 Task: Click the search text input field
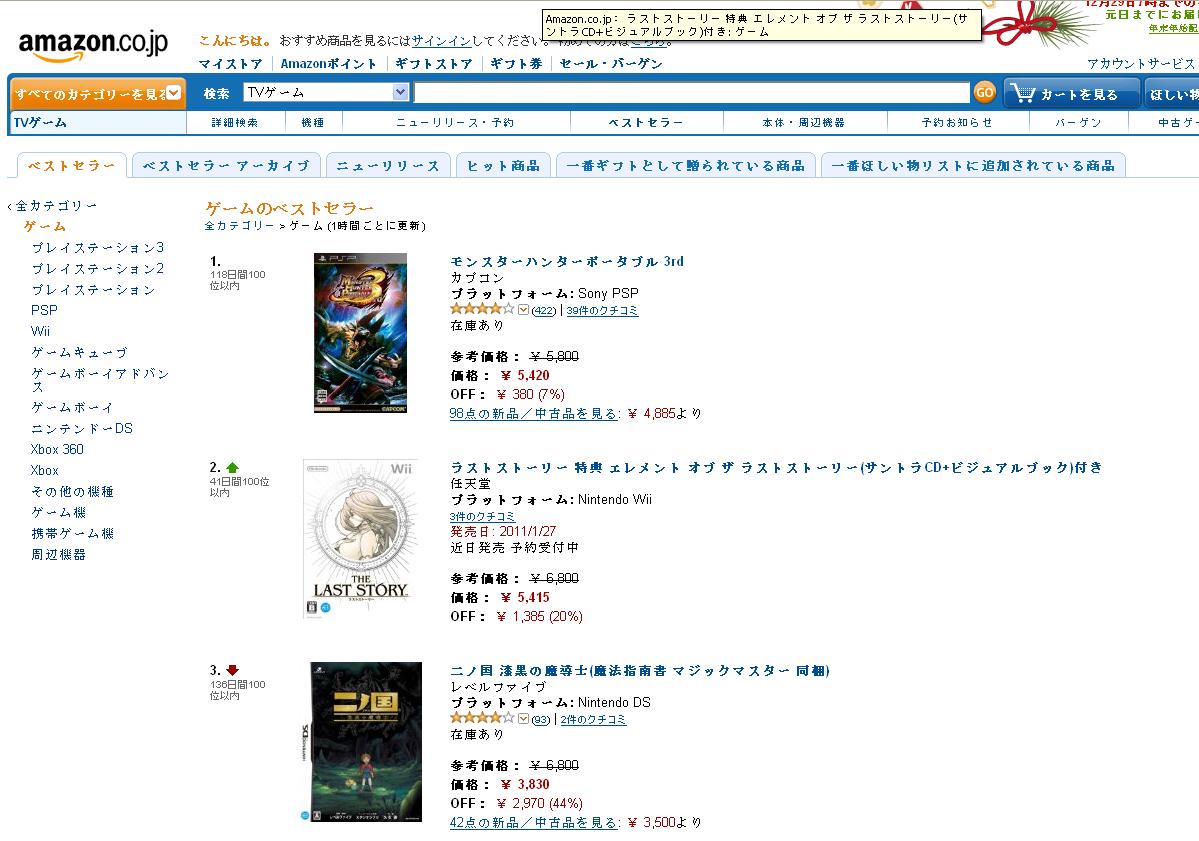tap(691, 93)
